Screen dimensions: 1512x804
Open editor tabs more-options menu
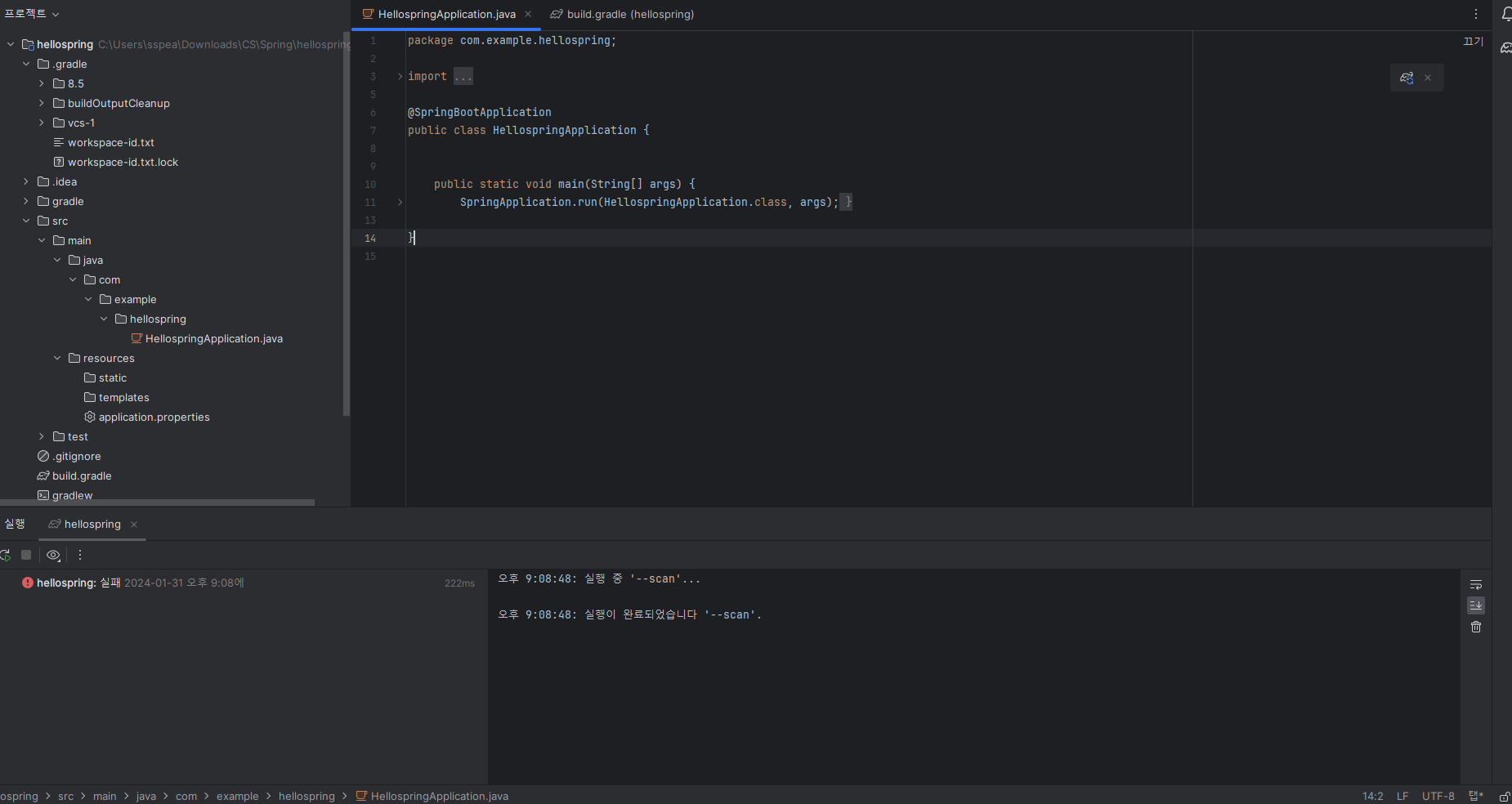click(x=1476, y=14)
